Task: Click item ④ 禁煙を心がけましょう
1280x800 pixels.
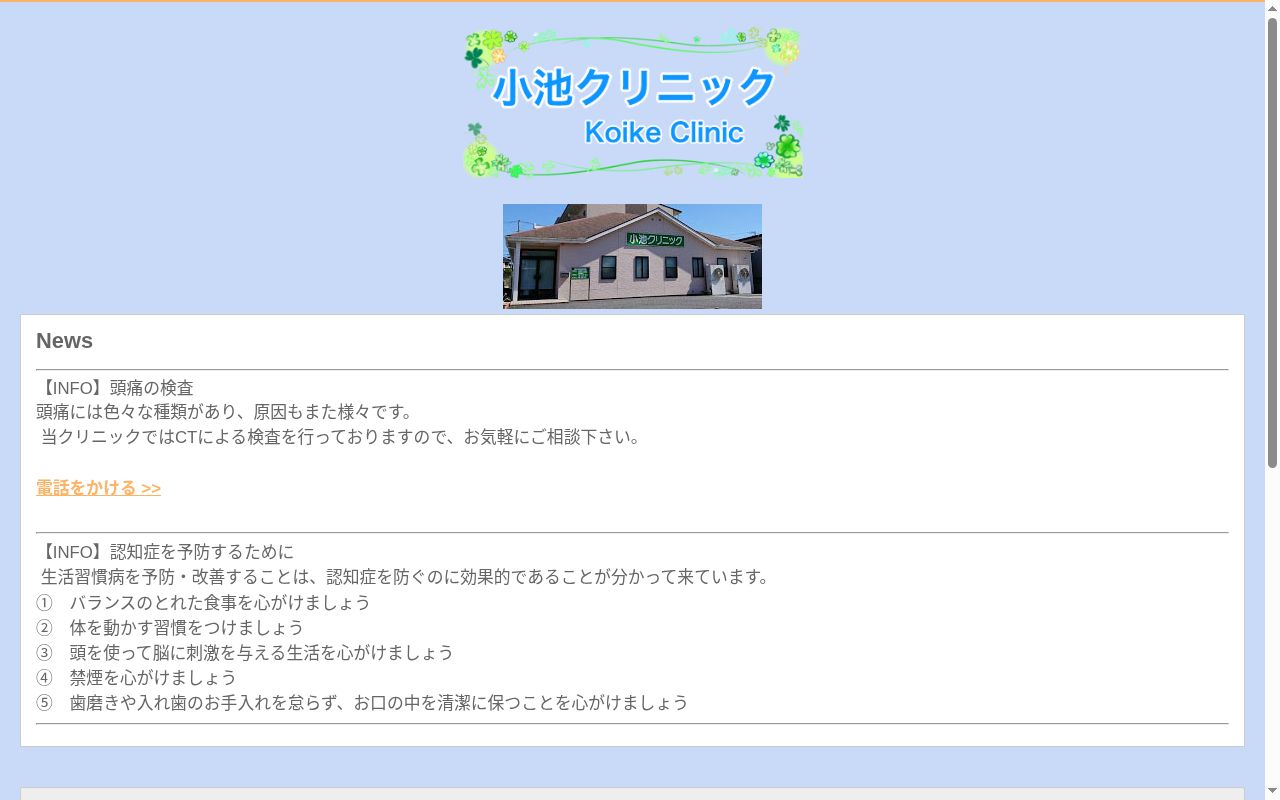Action: pos(136,678)
